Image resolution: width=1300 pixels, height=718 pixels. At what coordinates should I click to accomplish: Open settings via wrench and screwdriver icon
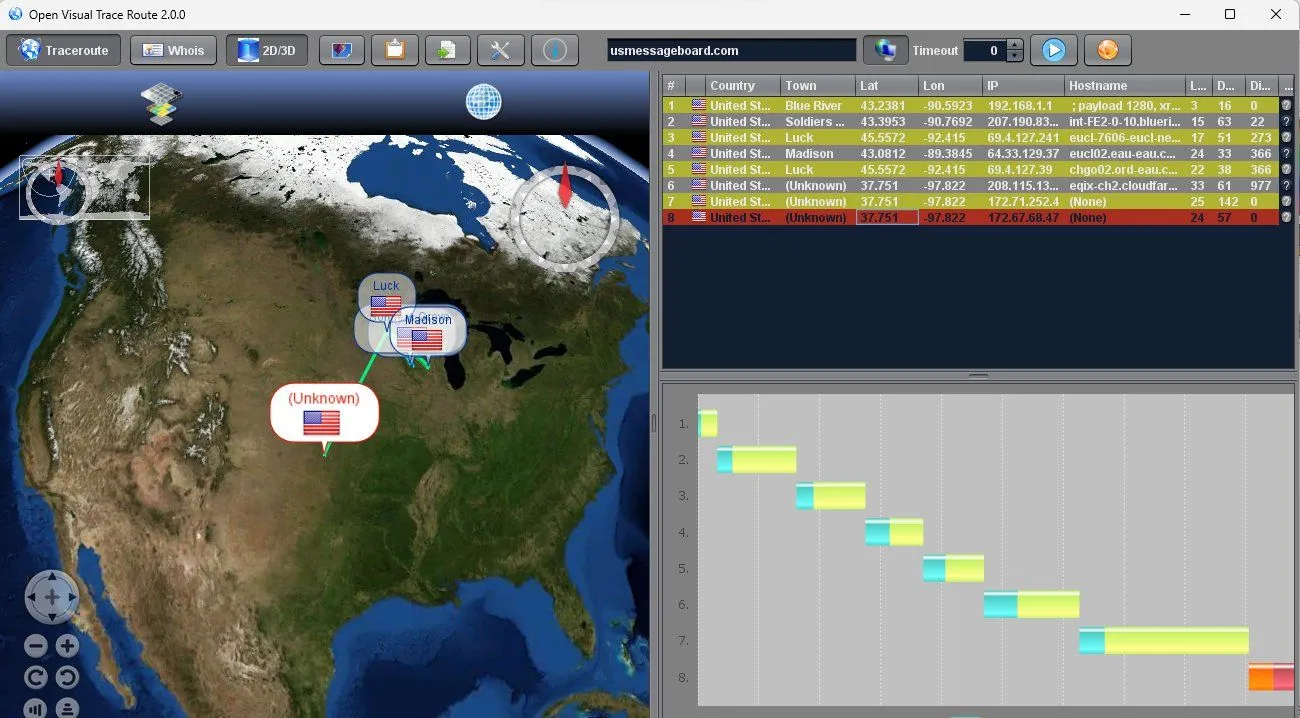pos(501,50)
